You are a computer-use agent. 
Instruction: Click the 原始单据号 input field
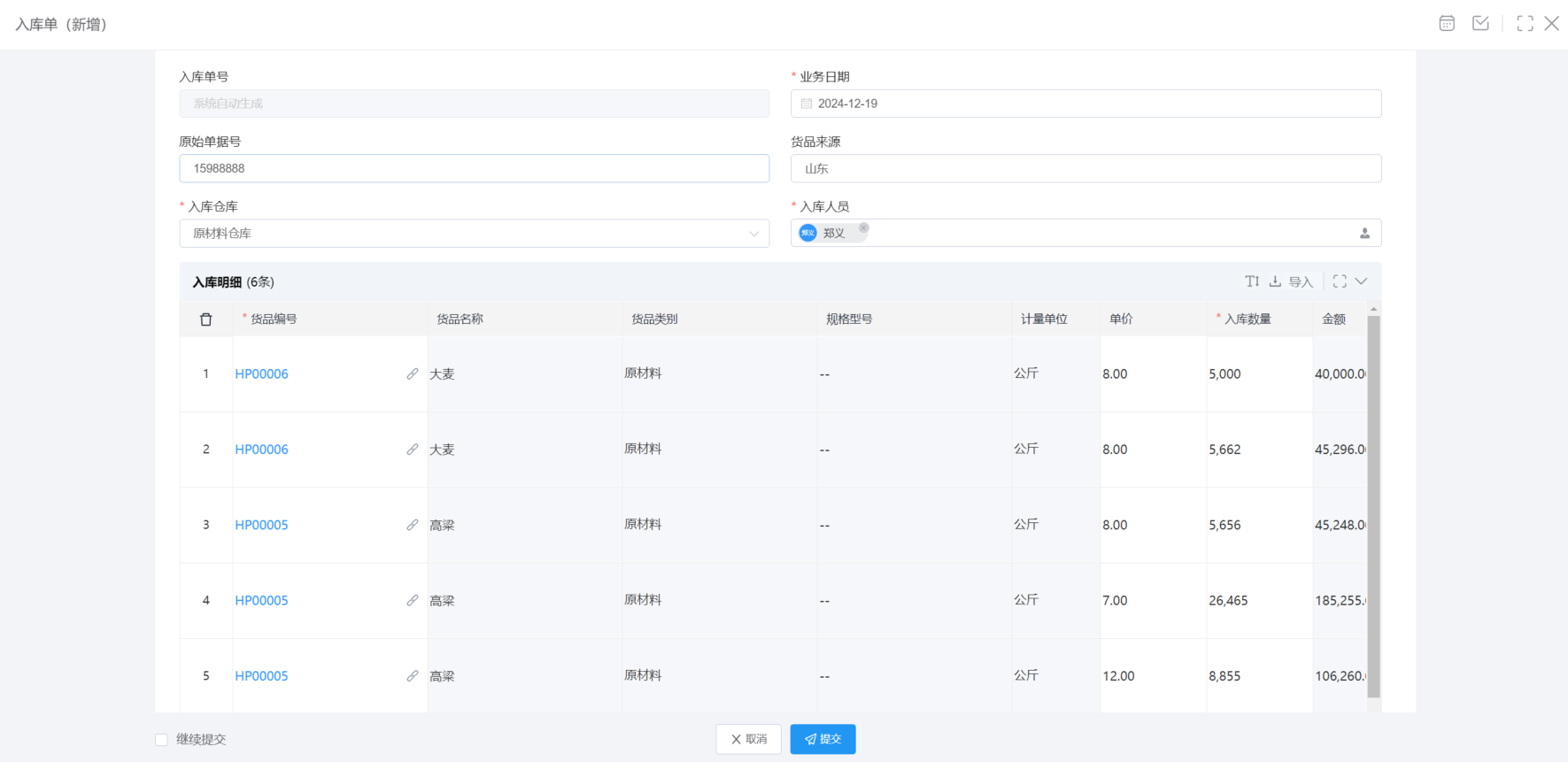point(474,169)
